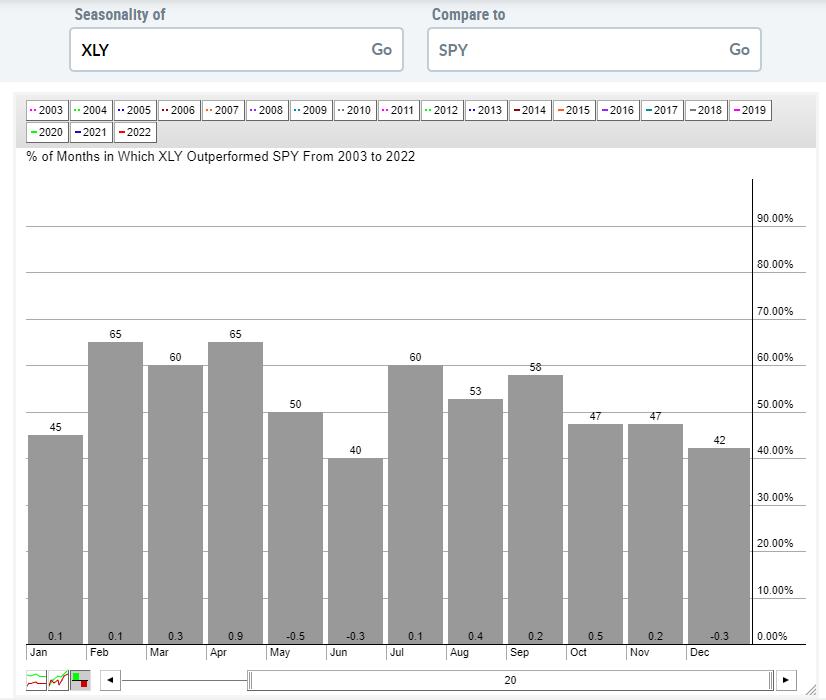Viewport: 826px width, 700px height.
Task: Grab the resize handle at bottom-right corner
Action: coord(810,689)
